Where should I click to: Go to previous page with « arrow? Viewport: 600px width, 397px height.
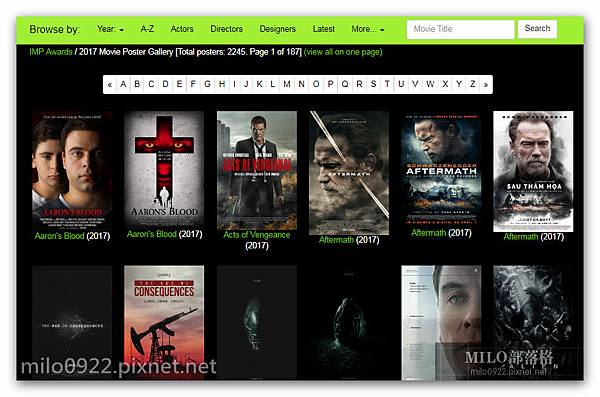(110, 84)
